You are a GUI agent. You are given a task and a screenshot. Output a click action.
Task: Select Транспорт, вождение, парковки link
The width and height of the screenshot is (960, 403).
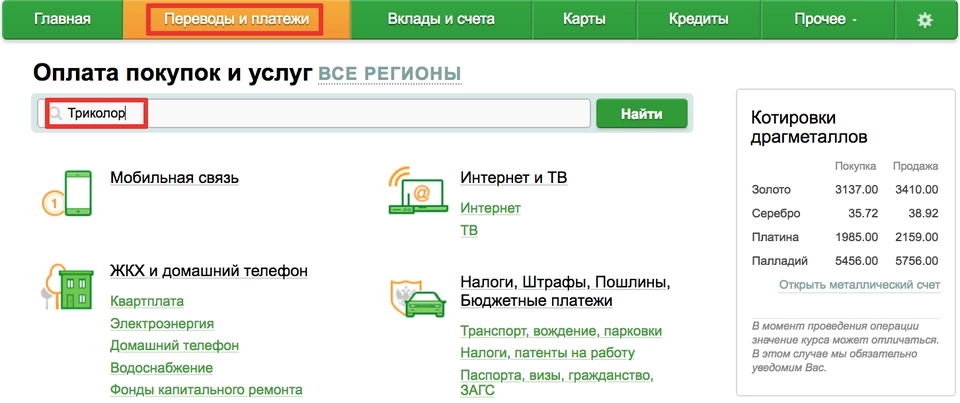tap(561, 331)
